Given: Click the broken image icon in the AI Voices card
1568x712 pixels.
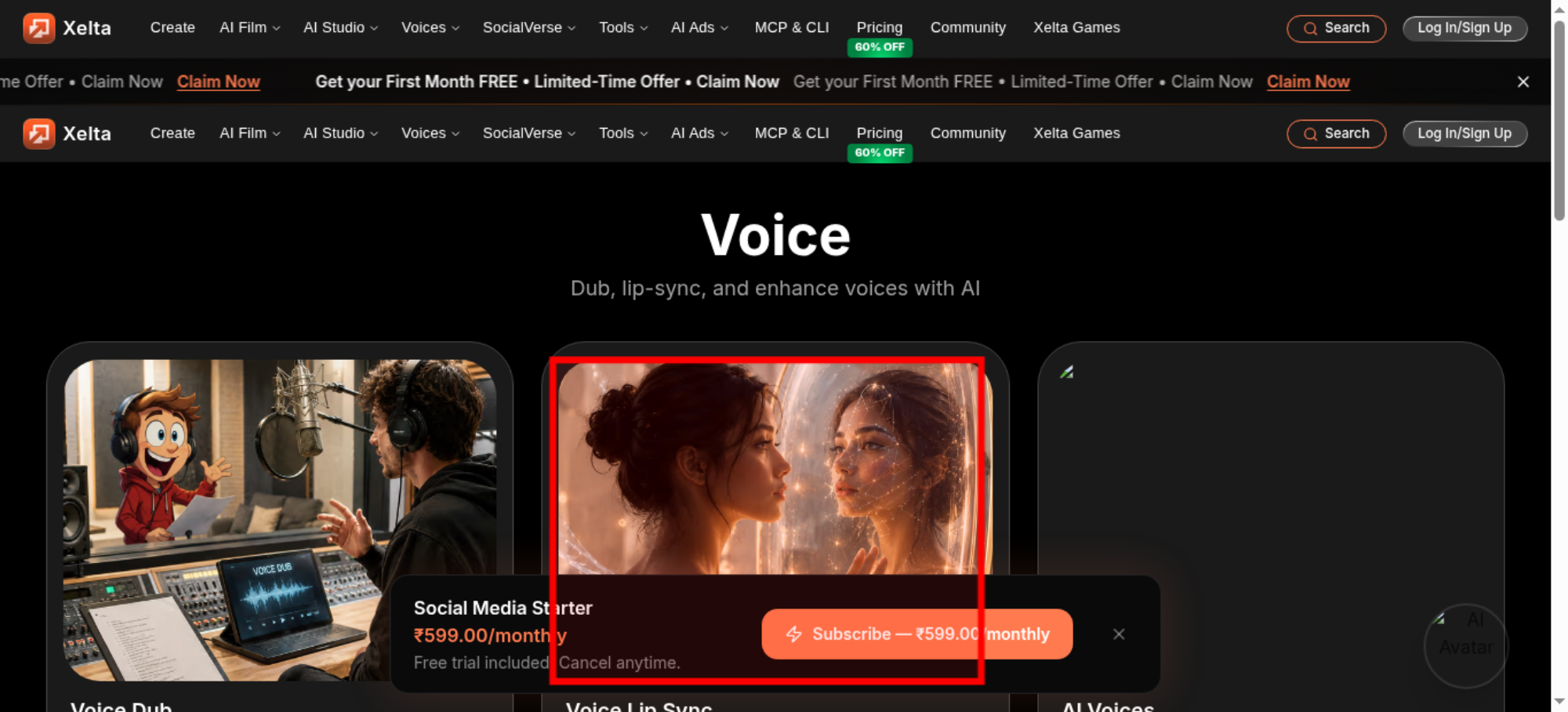Looking at the screenshot, I should pos(1067,372).
